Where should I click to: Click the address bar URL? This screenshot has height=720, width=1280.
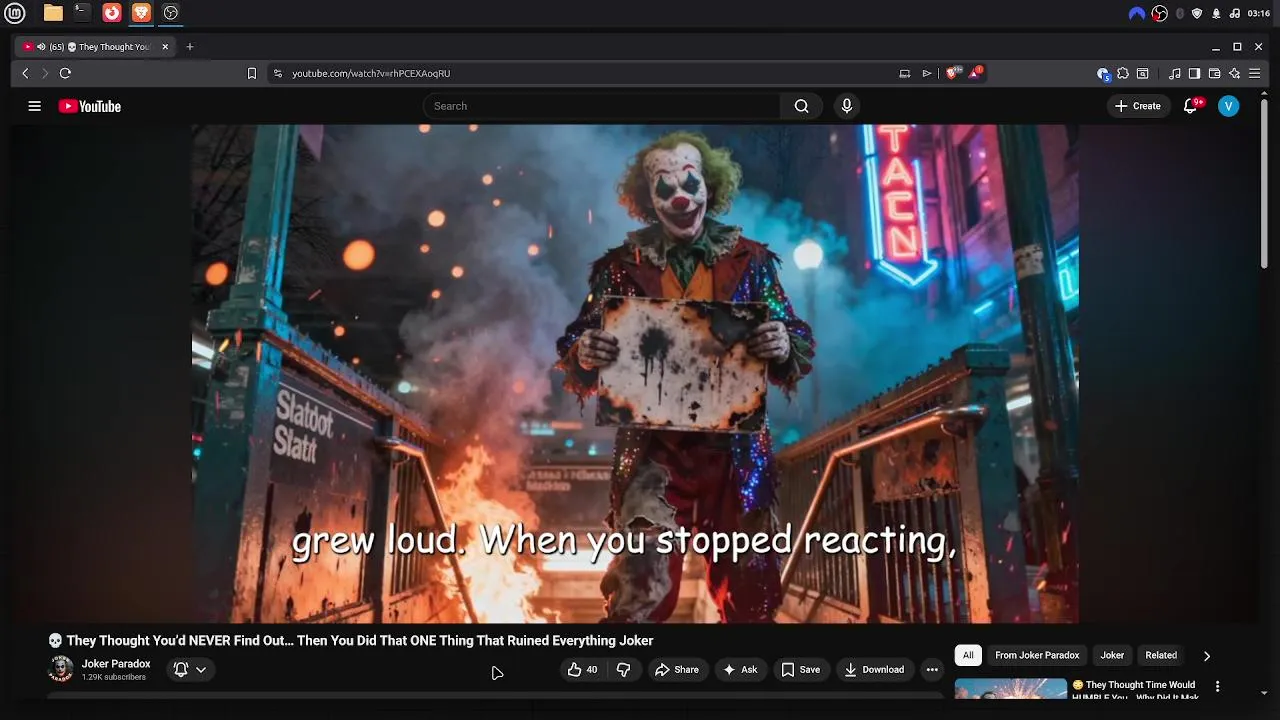[371, 73]
